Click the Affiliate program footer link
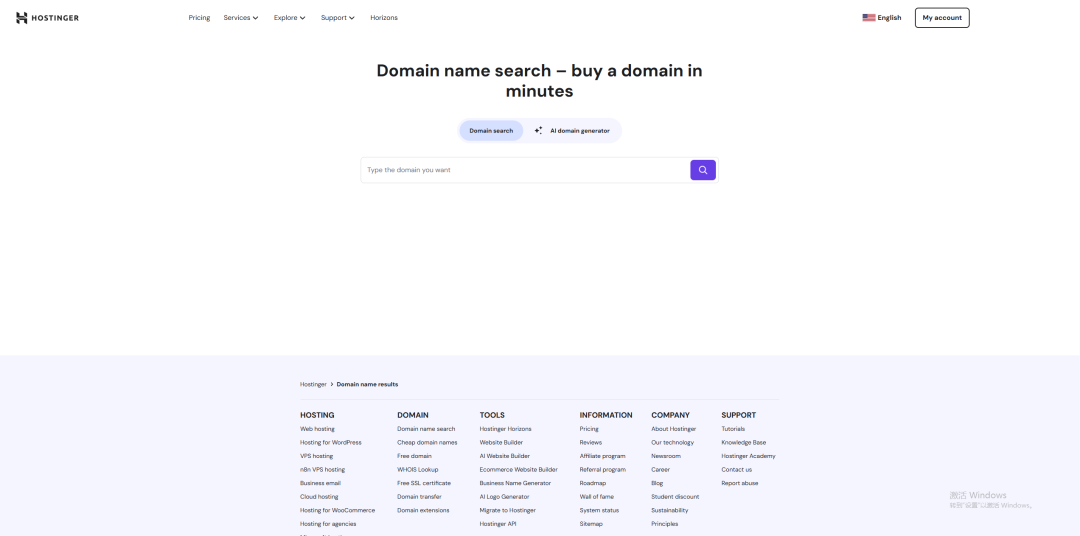Image resolution: width=1080 pixels, height=536 pixels. 602,456
